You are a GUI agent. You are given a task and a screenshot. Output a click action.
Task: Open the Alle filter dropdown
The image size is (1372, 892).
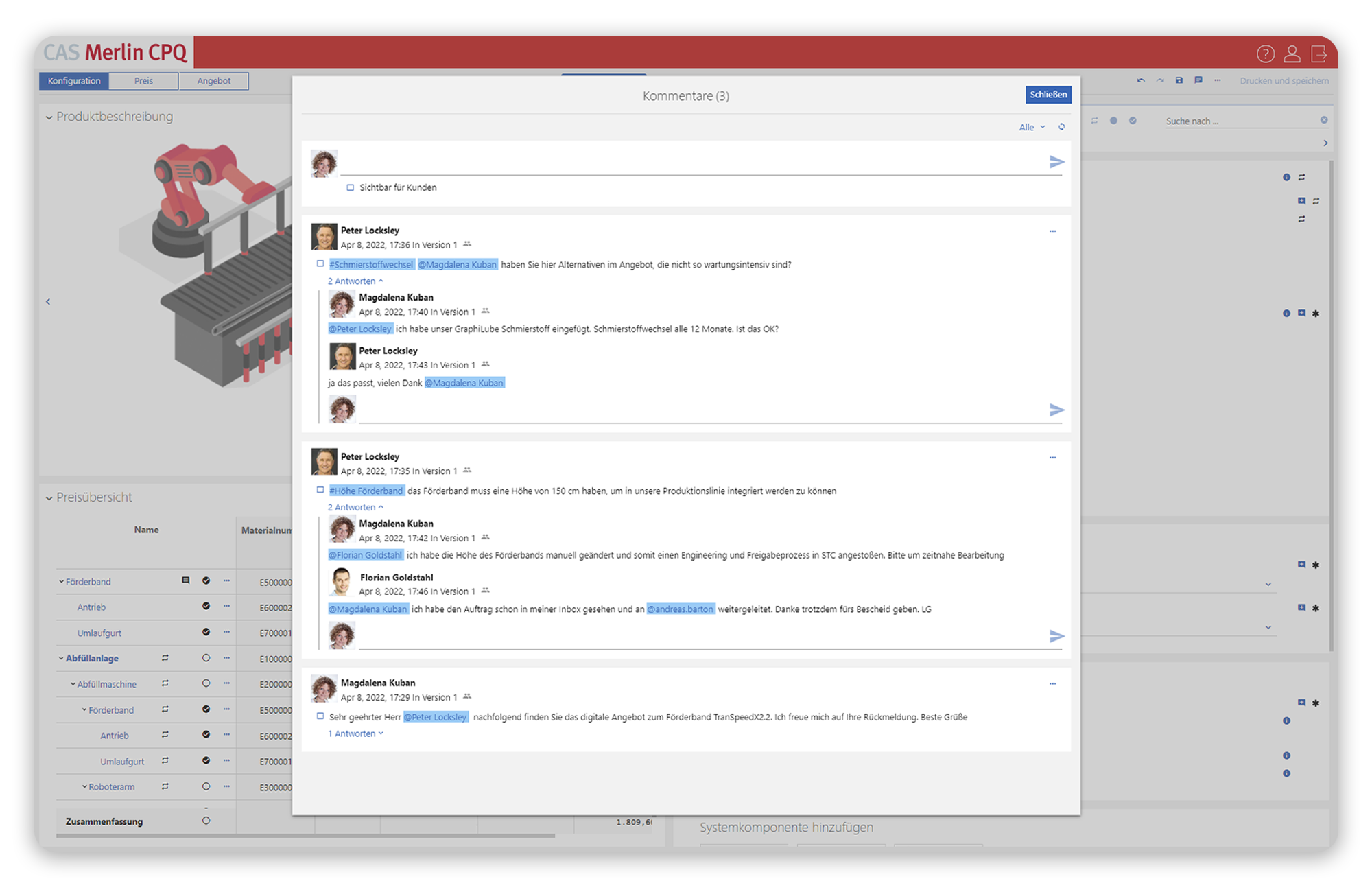coord(1032,127)
